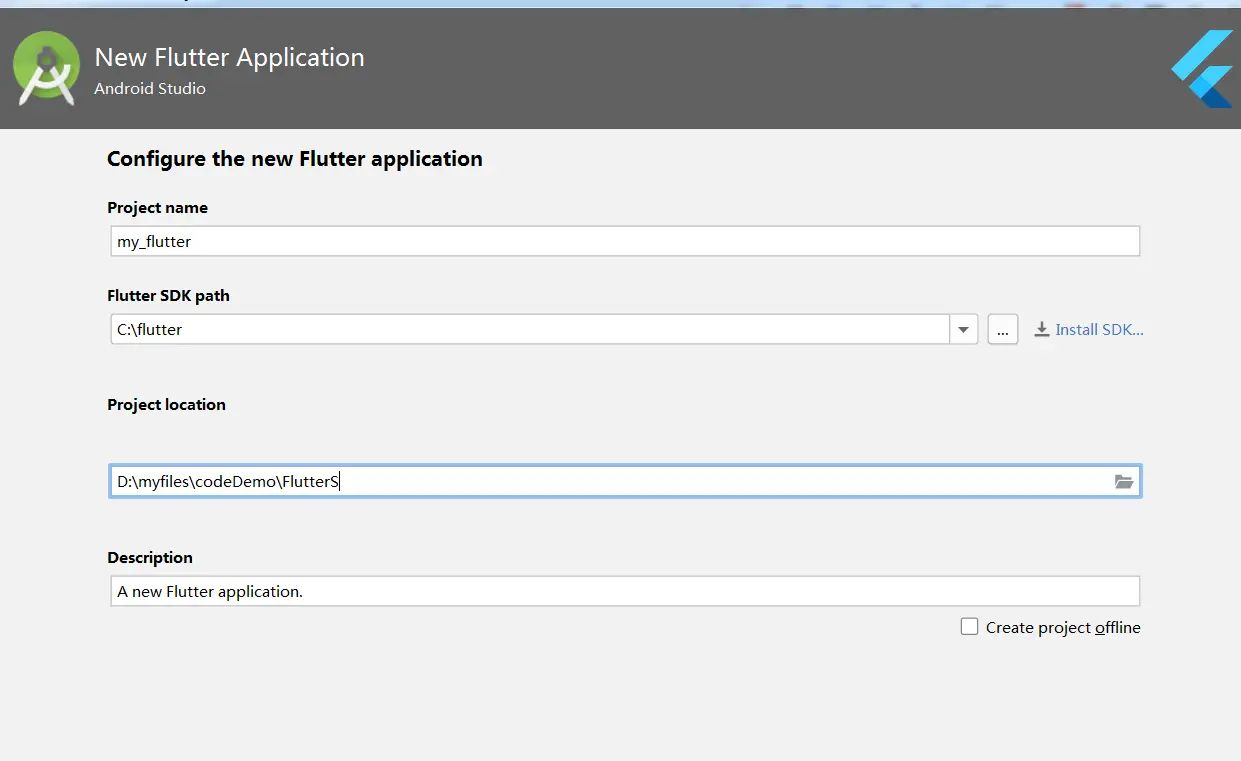Click the 'Create project offline' label text
Screen dimensions: 1241x761
point(1063,628)
